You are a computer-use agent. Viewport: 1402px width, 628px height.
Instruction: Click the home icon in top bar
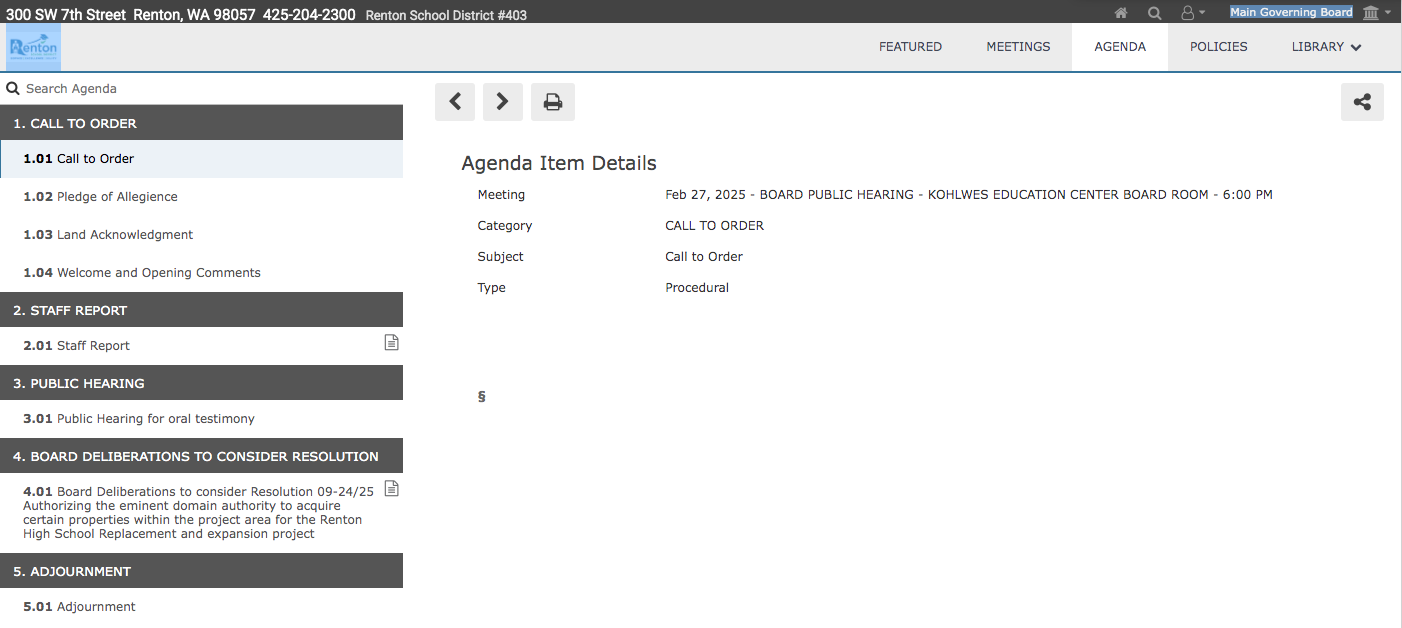(1122, 13)
